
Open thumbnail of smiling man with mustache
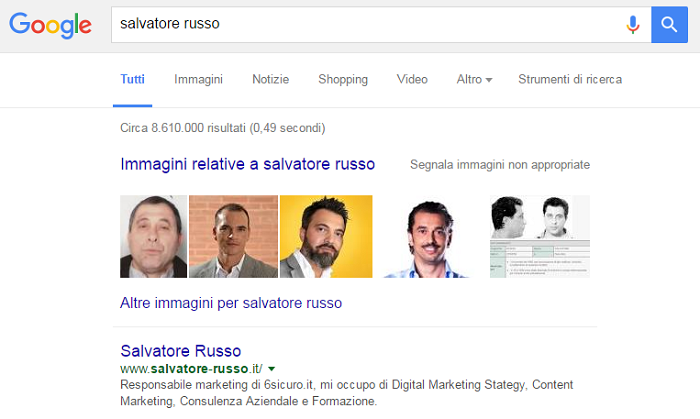pos(428,236)
